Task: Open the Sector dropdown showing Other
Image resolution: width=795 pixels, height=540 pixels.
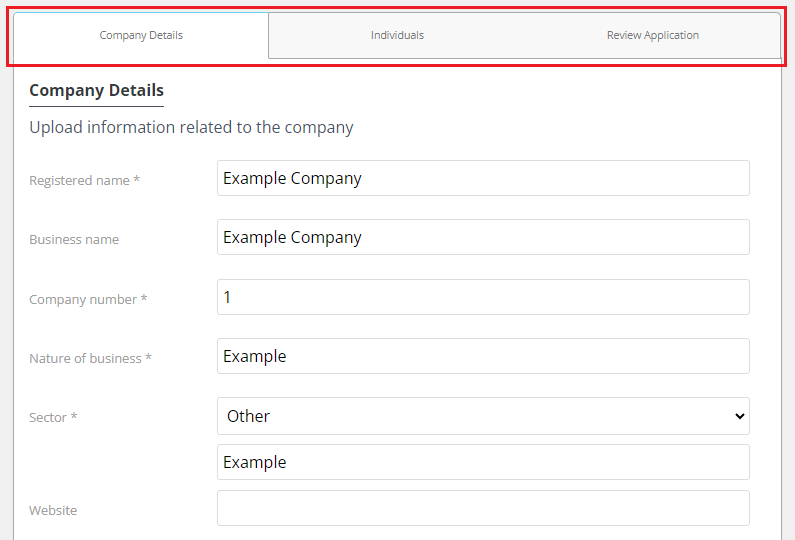Action: [x=483, y=416]
